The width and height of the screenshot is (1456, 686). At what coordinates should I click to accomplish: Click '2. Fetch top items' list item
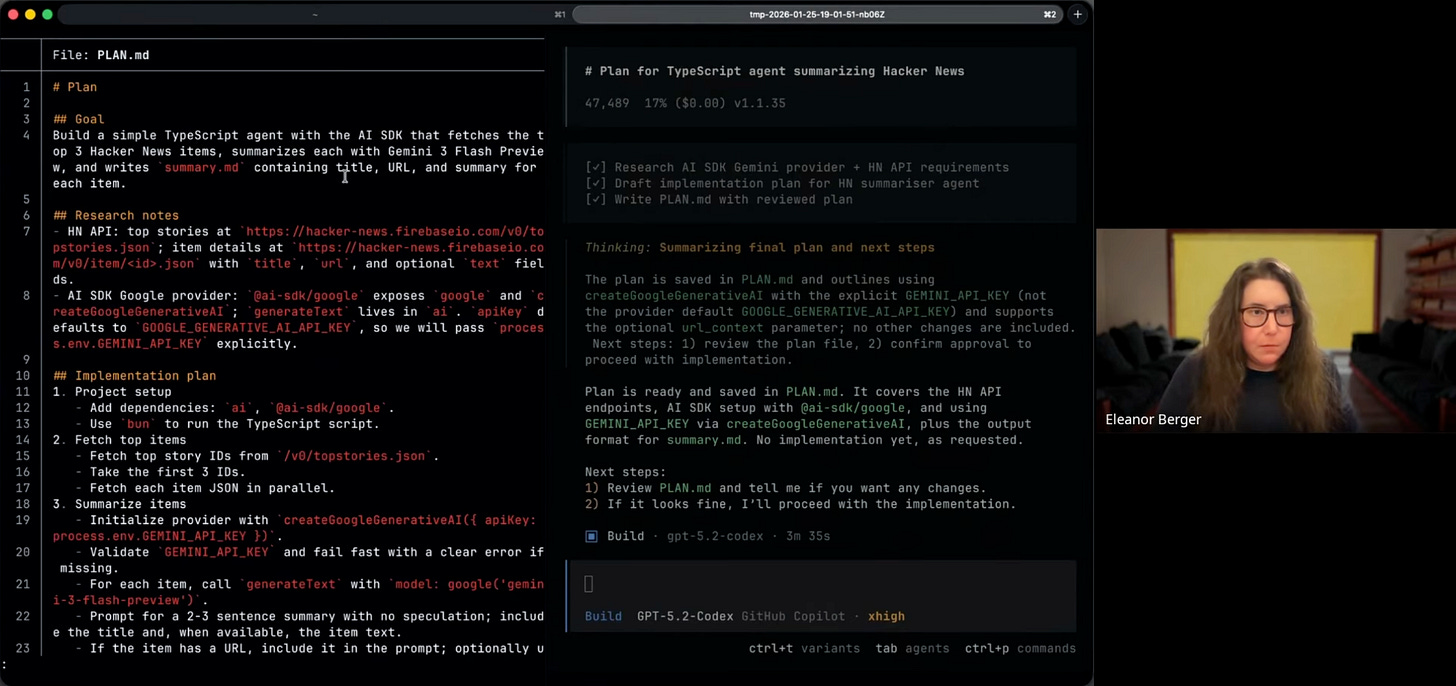[120, 440]
